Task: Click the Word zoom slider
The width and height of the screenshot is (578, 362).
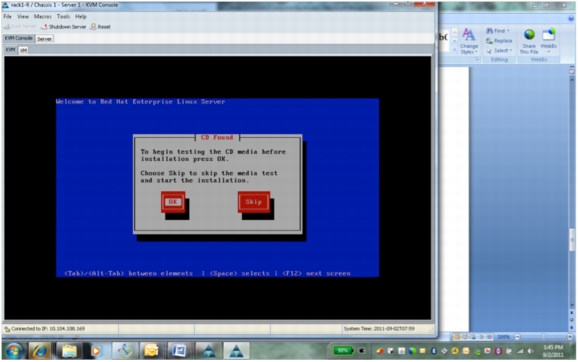Action: [543, 337]
